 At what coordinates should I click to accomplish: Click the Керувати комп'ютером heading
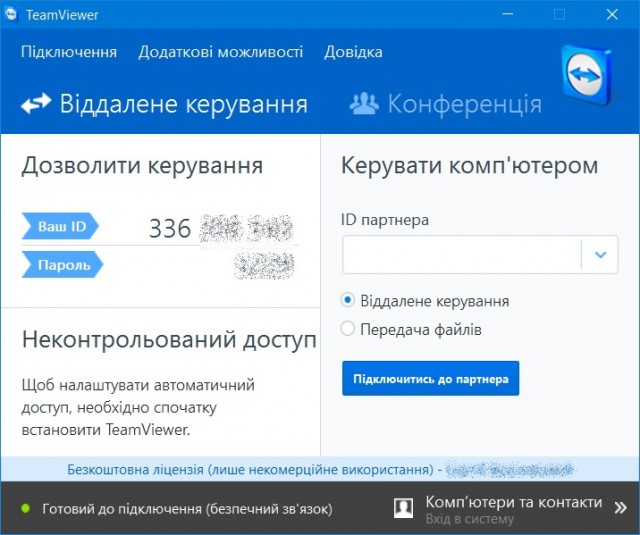coord(469,166)
